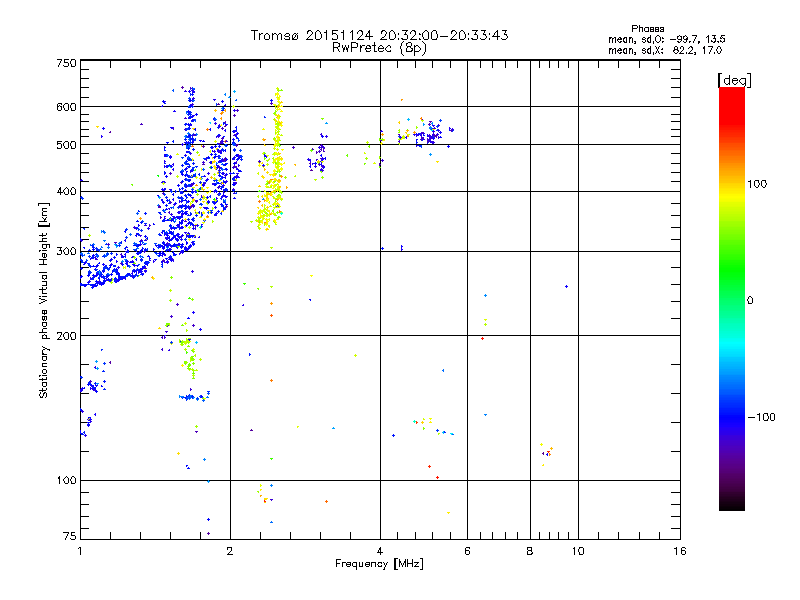
Task: Click the plot title "Tromsø 20151124 20:32:00-20:33:43"
Action: coord(379,35)
